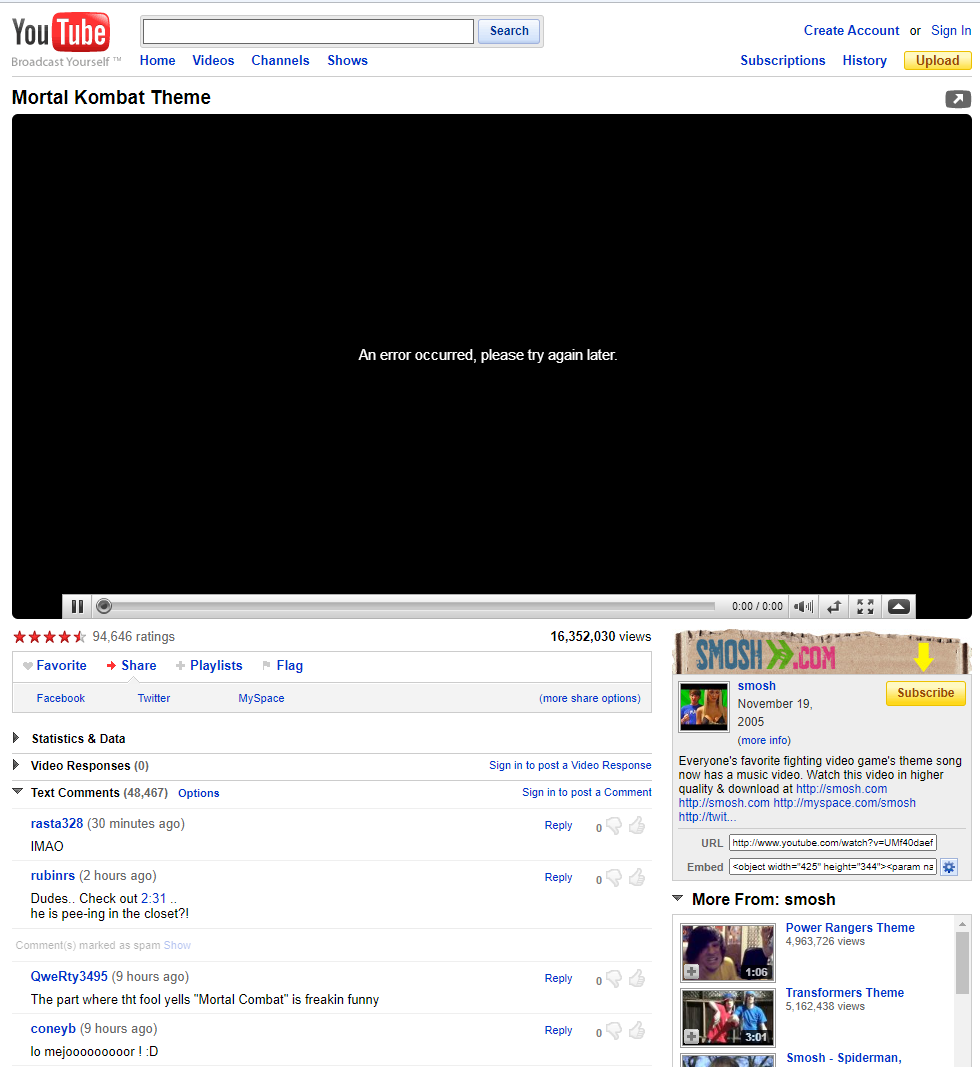The height and width of the screenshot is (1067, 980).
Task: Collapse the More From: smosh section
Action: click(678, 899)
